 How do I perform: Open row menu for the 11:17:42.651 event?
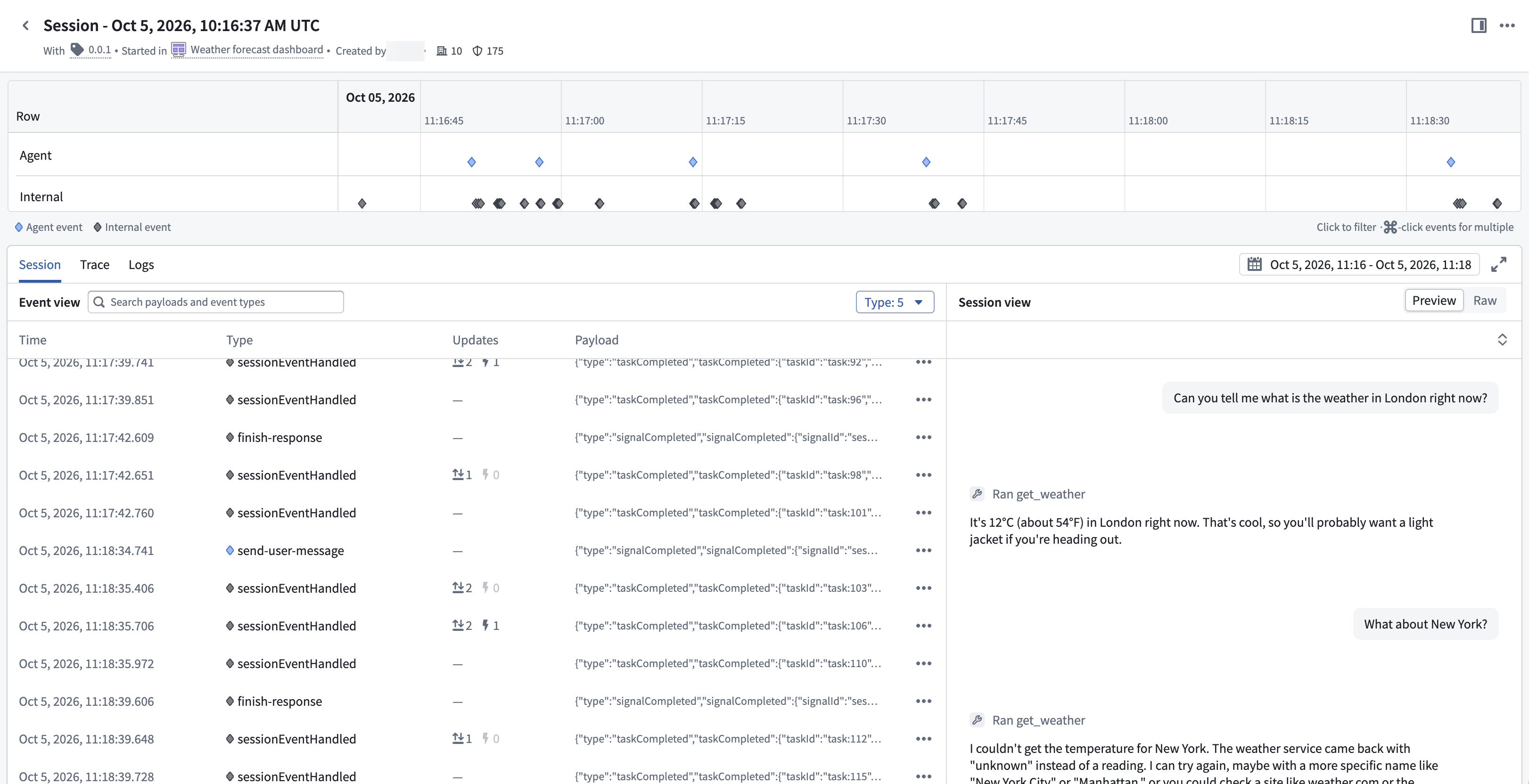923,475
